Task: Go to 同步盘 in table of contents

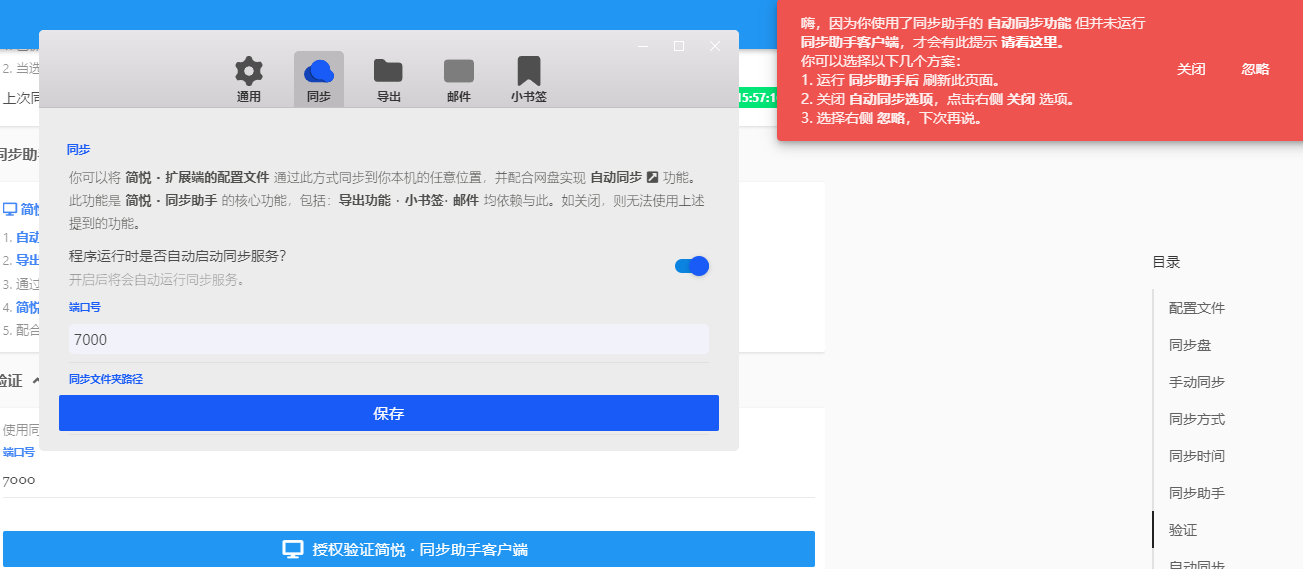Action: [1190, 345]
